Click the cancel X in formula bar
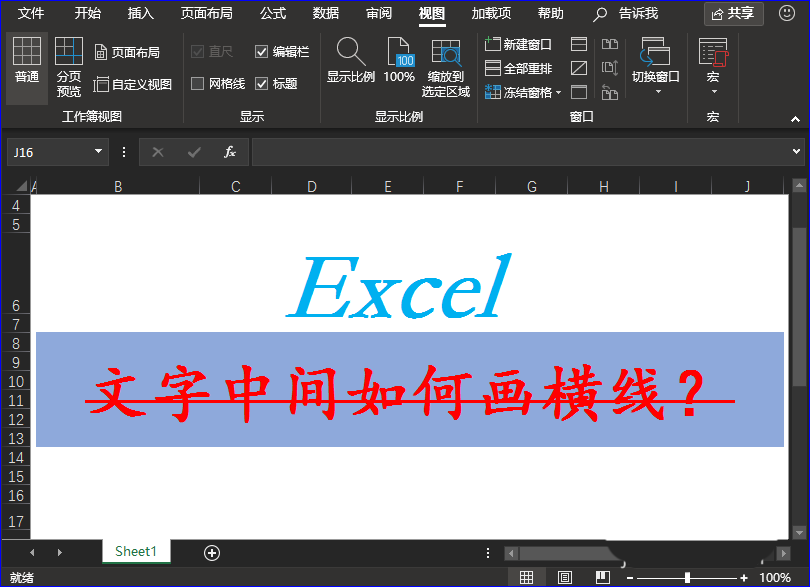The image size is (810, 587). [158, 152]
